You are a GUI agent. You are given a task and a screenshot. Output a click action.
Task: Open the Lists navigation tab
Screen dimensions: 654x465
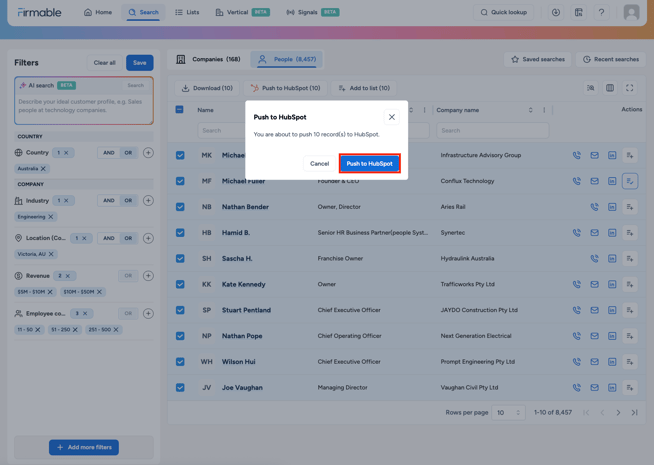(x=187, y=12)
